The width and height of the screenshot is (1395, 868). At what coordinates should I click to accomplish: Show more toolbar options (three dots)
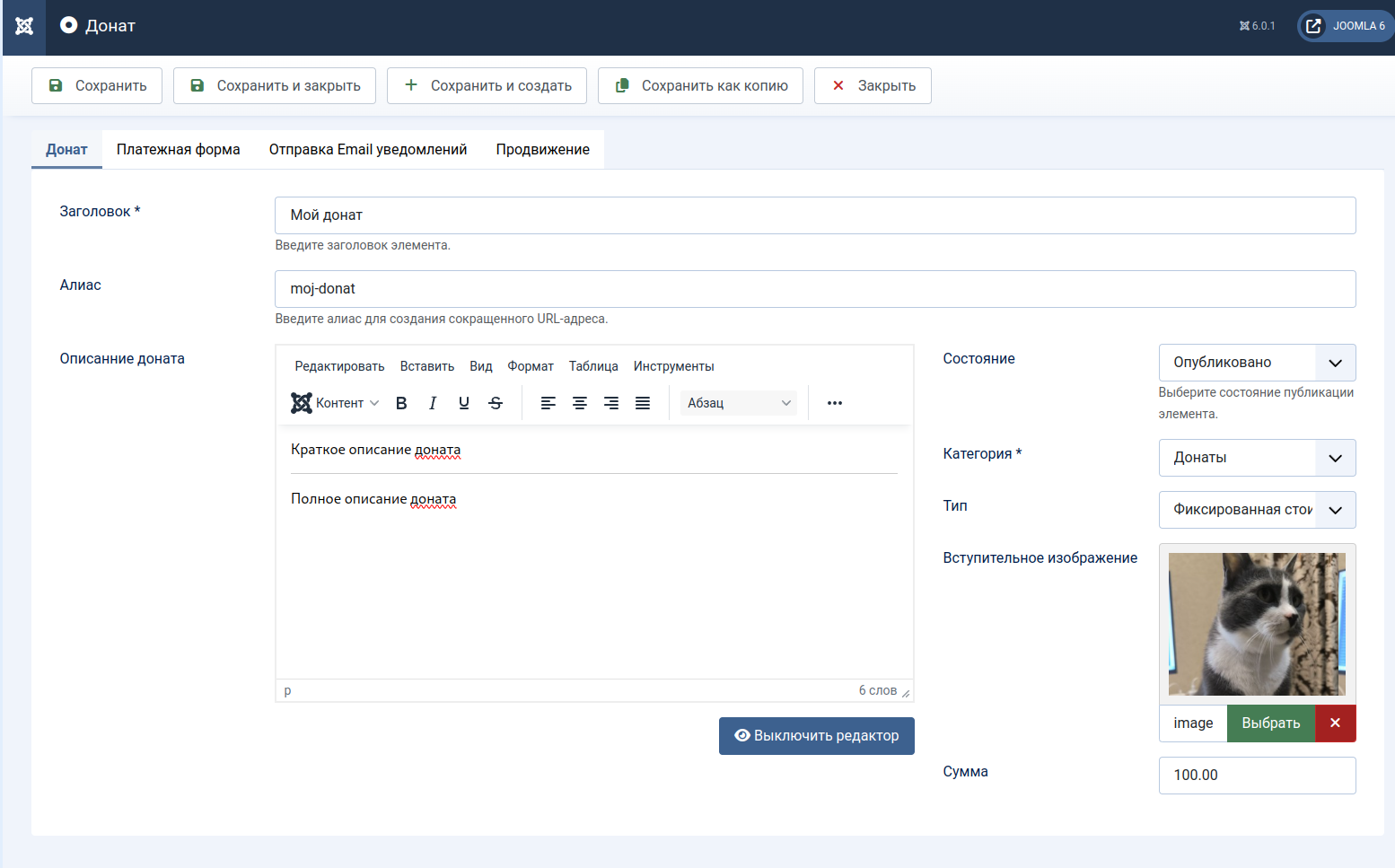tap(835, 403)
